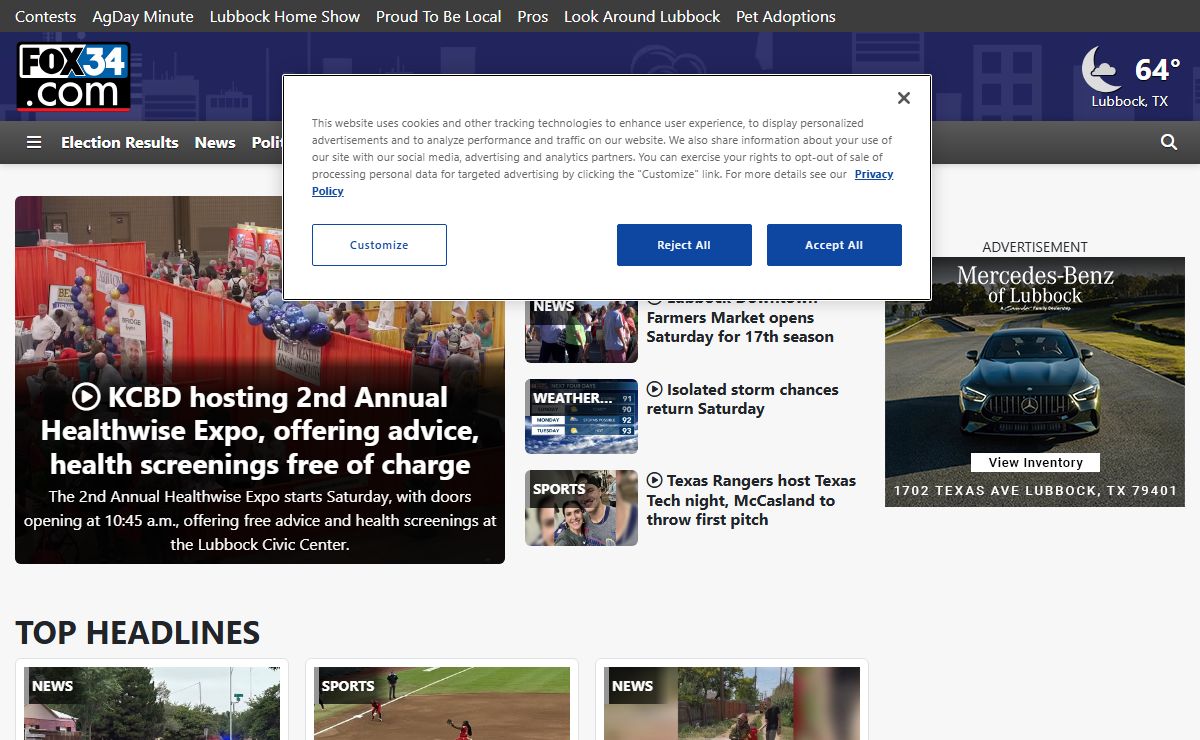
Task: Open Pet Adoptions in the top bar
Action: click(x=786, y=16)
